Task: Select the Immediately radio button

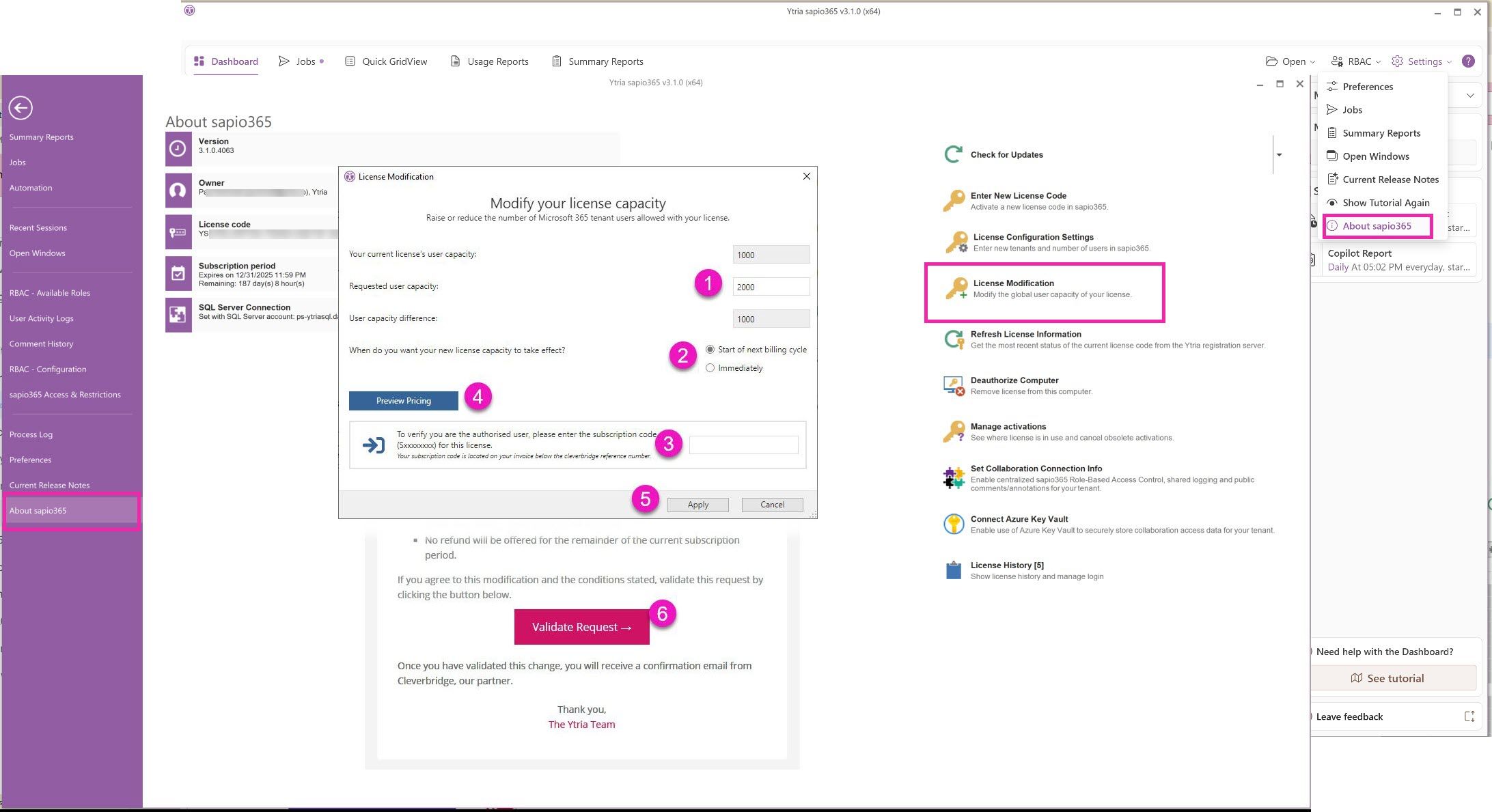Action: 710,368
